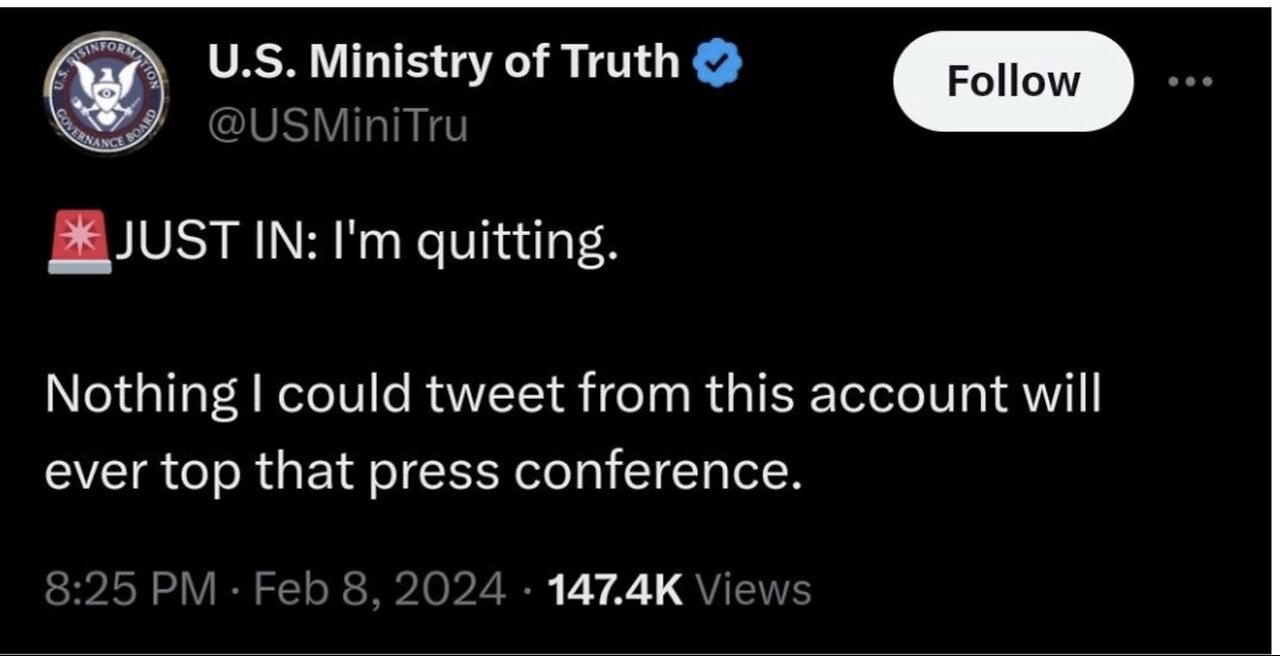Open the three-dot more options menu

[1189, 82]
